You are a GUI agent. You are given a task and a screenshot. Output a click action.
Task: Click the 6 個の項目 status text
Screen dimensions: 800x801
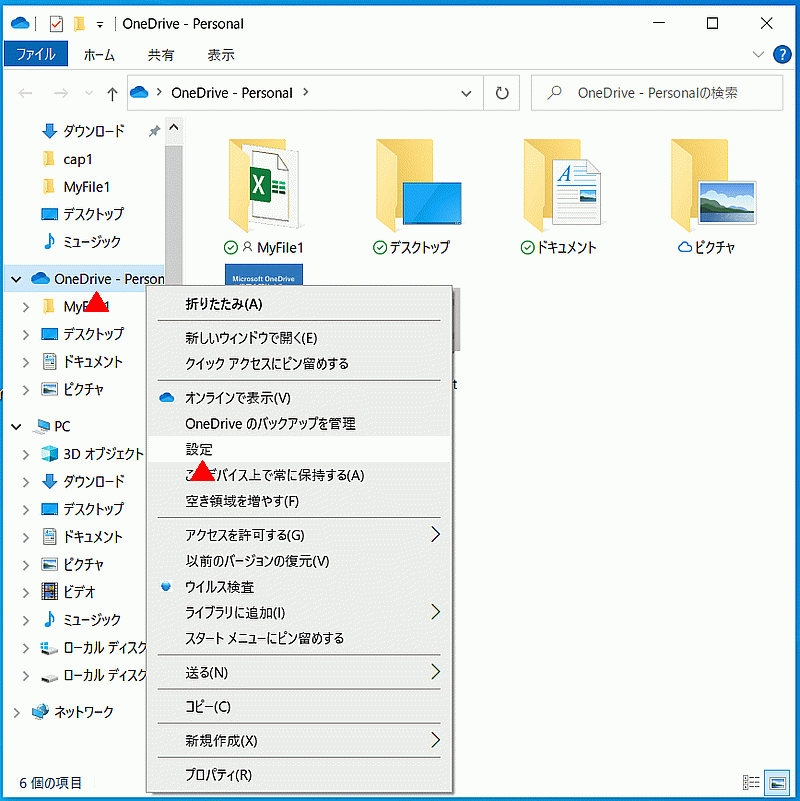click(x=51, y=782)
